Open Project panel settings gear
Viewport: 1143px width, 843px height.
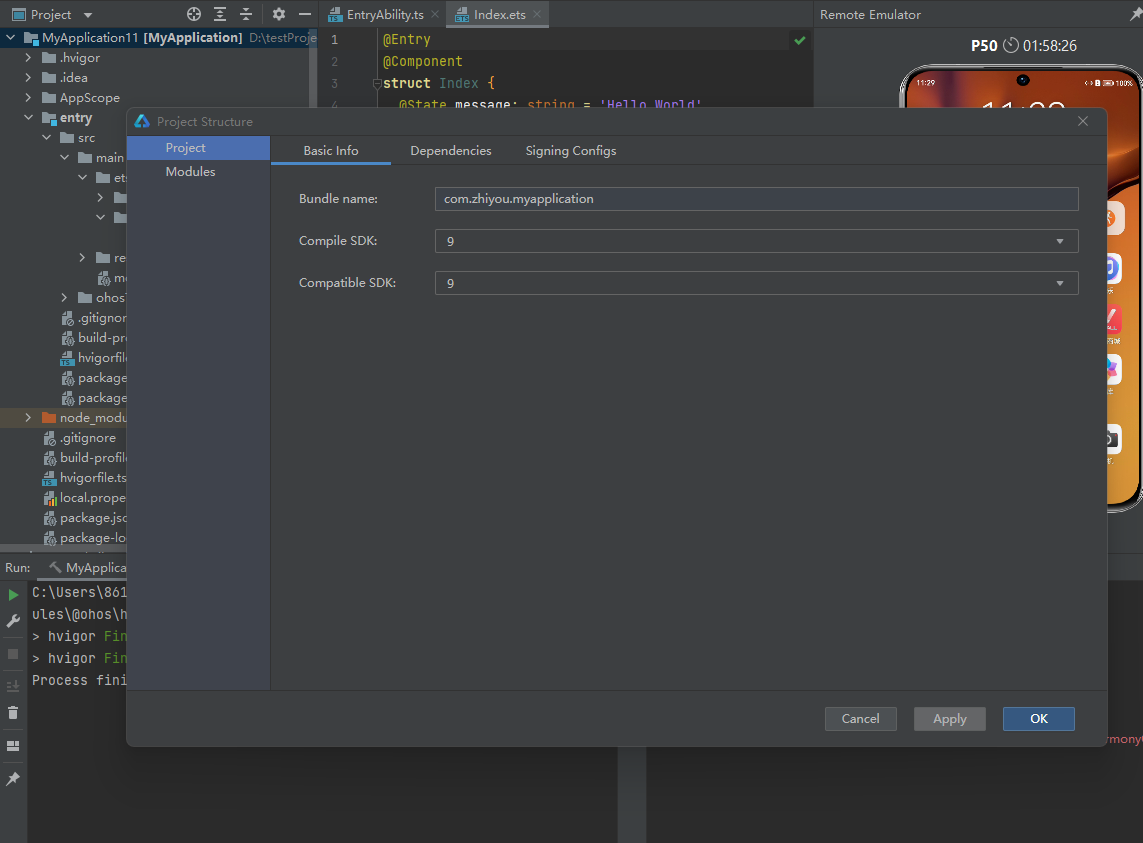point(278,14)
